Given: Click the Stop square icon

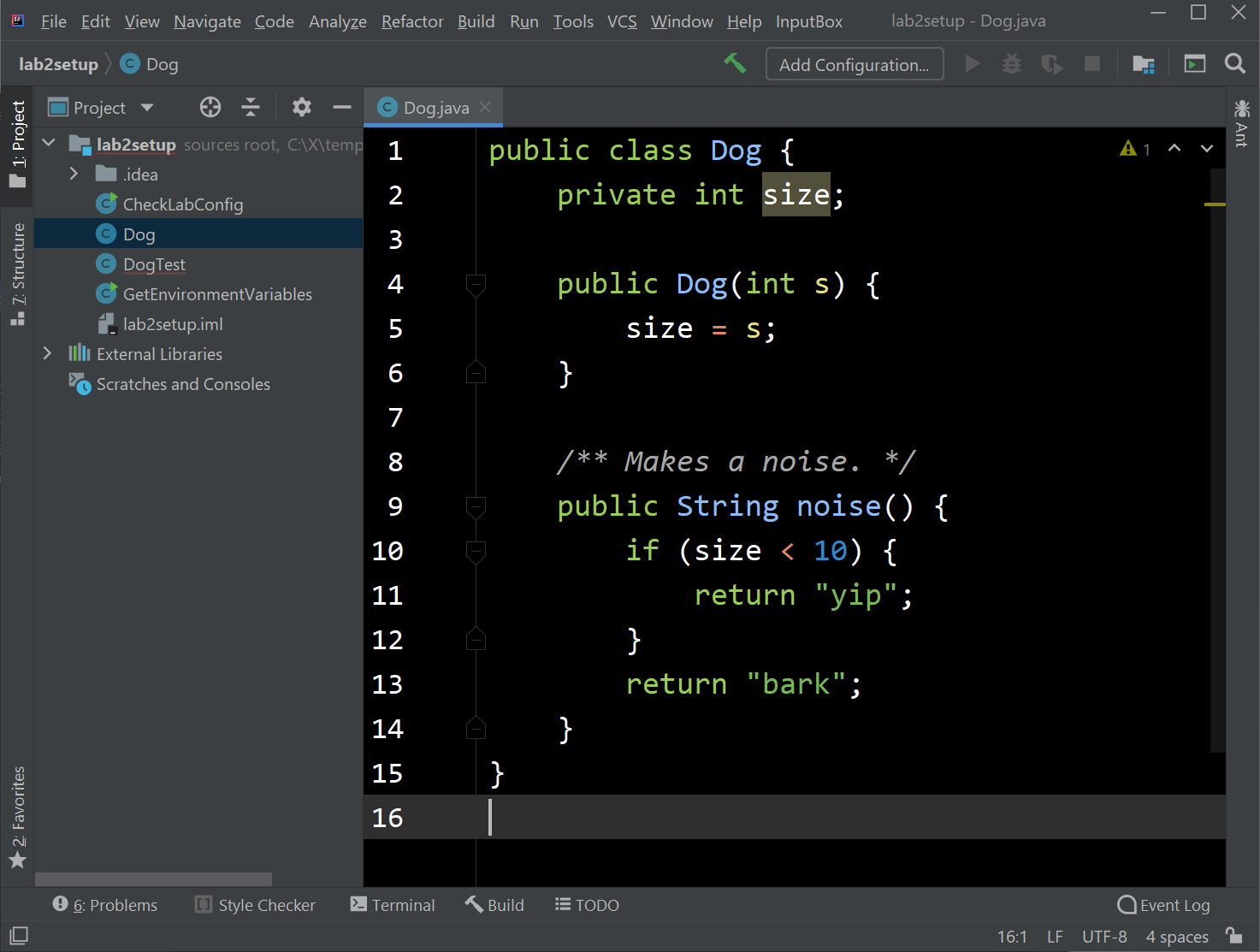Looking at the screenshot, I should 1092,64.
